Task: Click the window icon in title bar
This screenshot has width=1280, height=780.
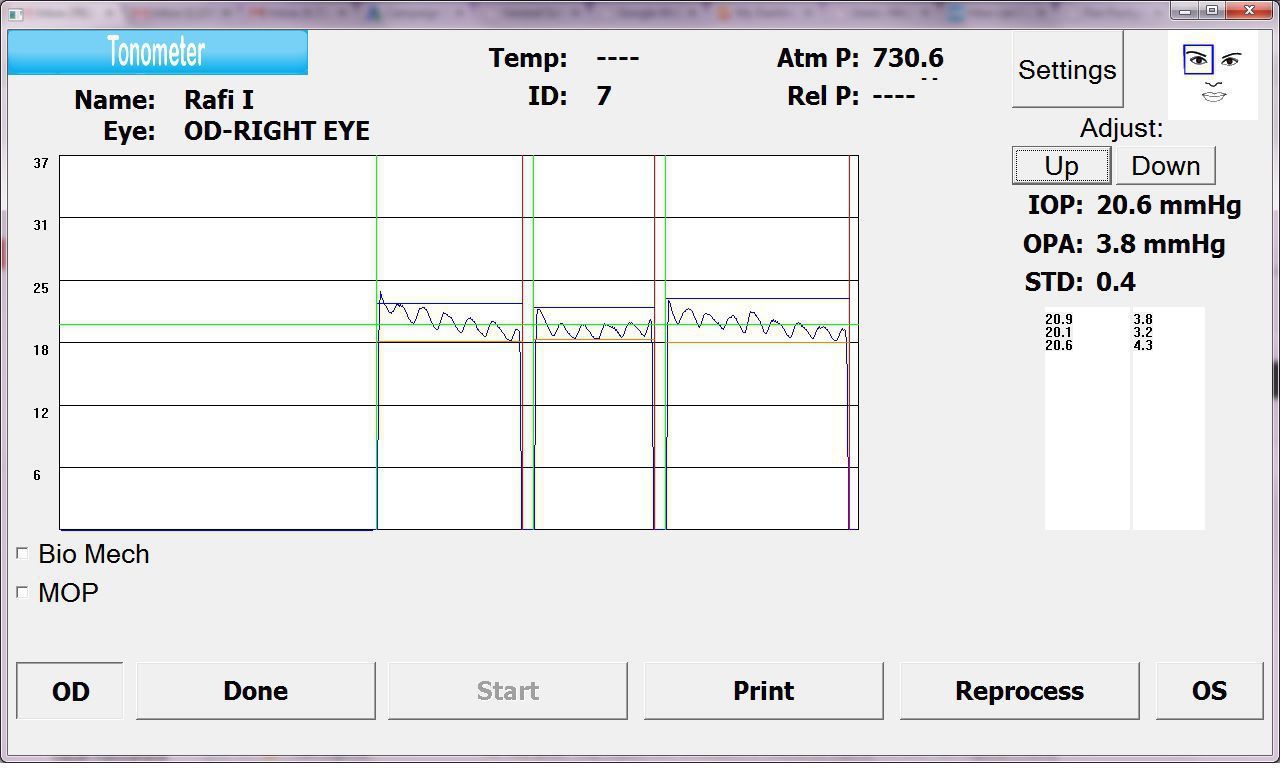Action: coord(14,13)
